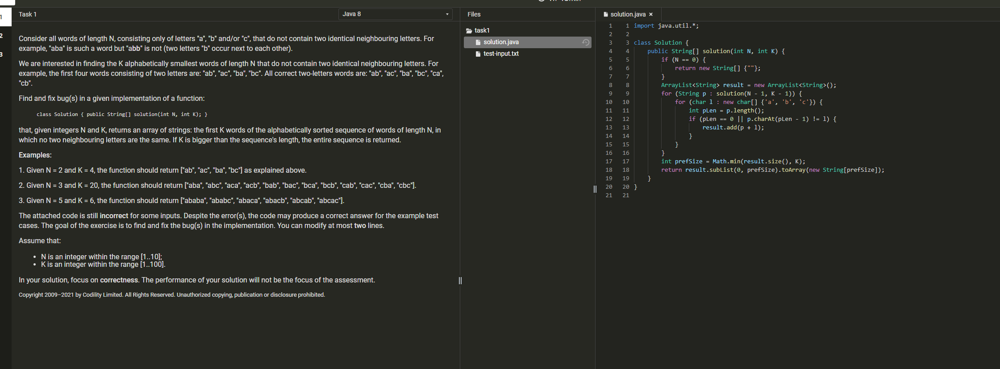
Task: Click the 'result.add(p + l);' line
Action: click(x=733, y=127)
